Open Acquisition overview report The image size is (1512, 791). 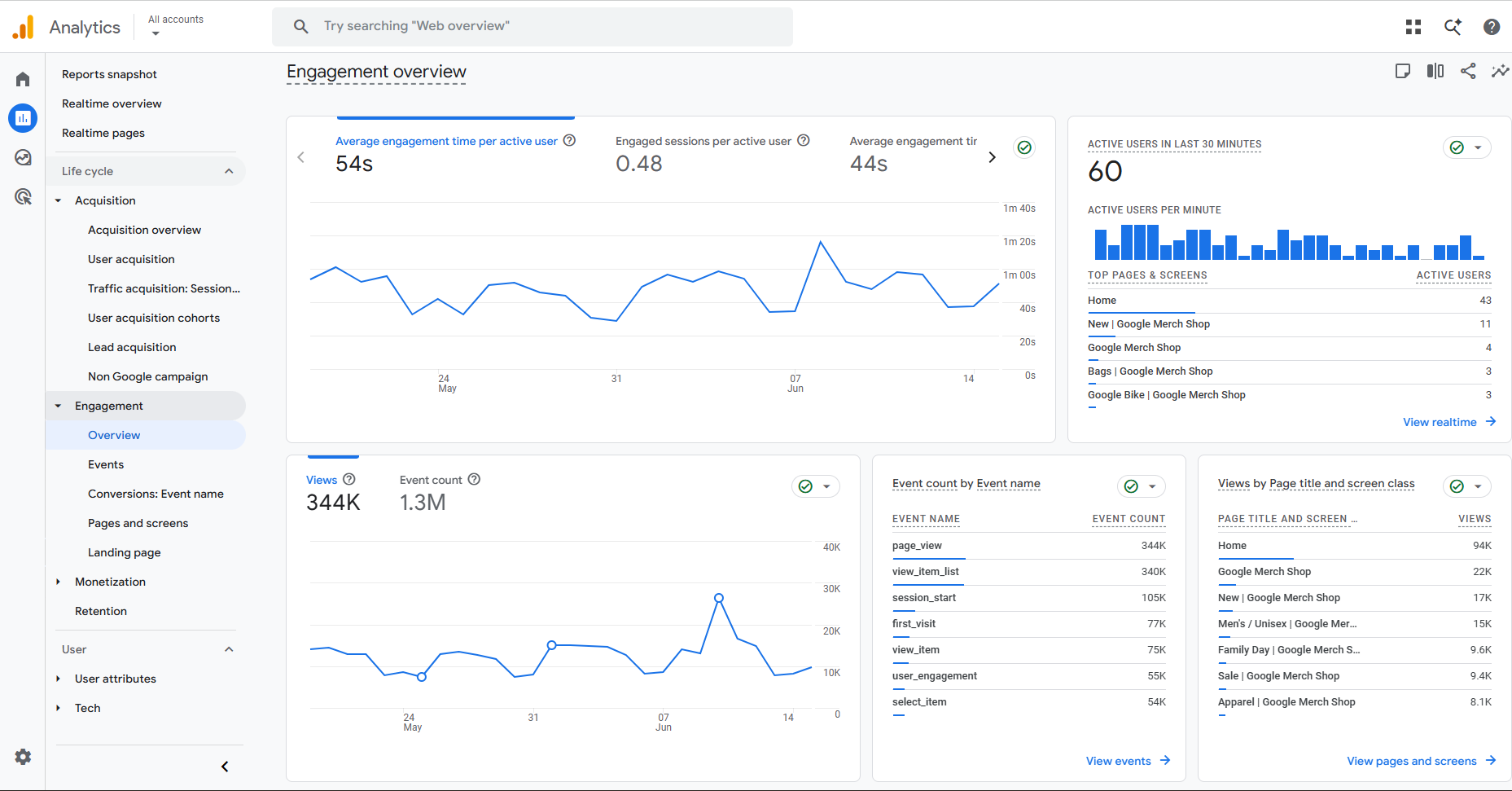point(144,230)
